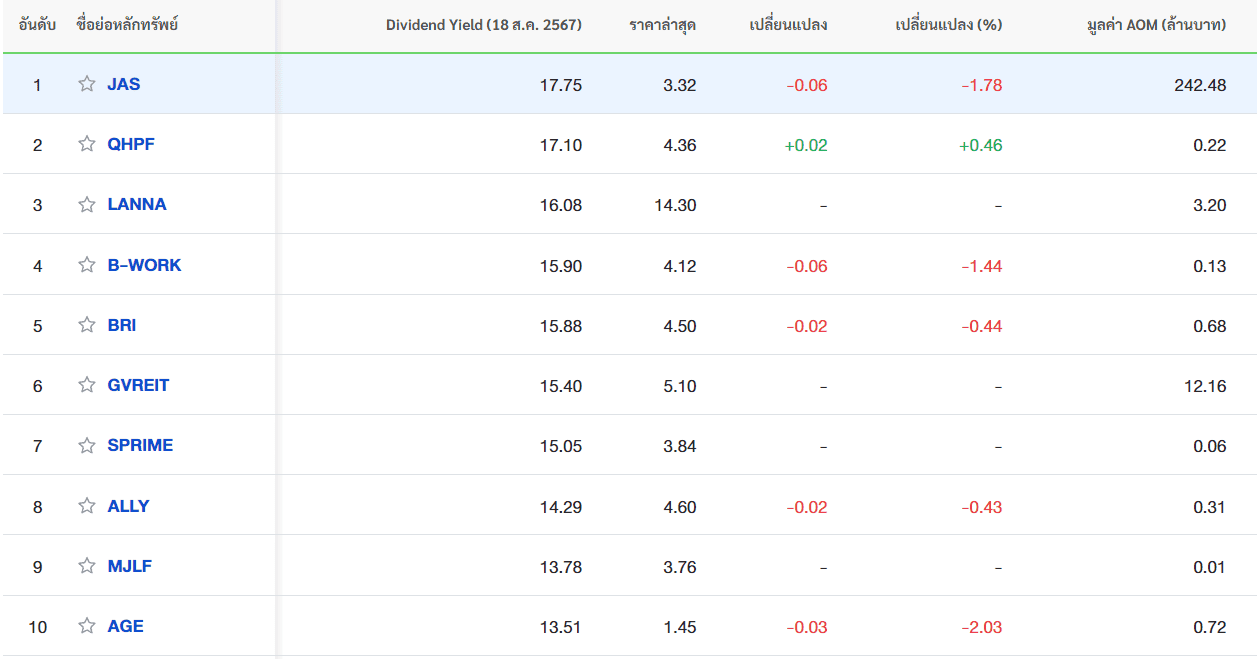Star the GVREIT row
Viewport: 1257px width, 659px height.
pos(87,385)
